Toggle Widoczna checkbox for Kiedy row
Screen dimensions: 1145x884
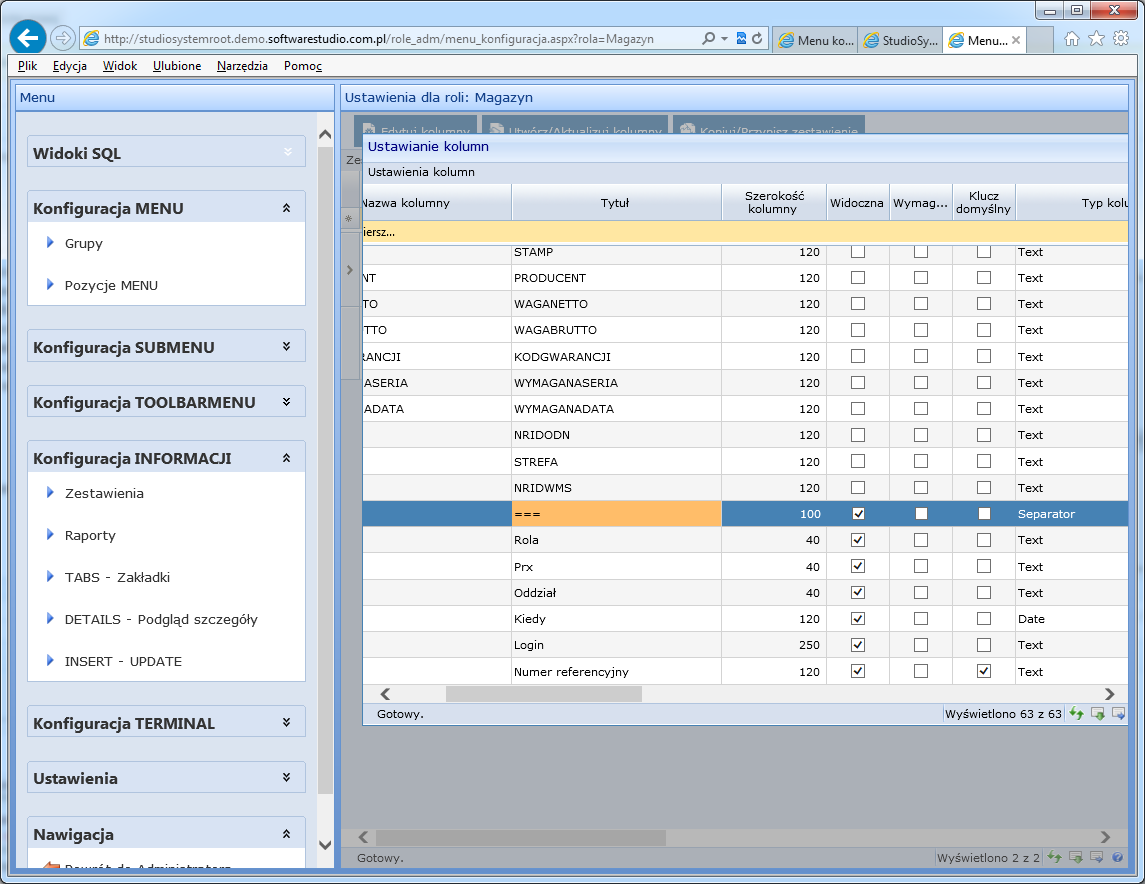858,619
